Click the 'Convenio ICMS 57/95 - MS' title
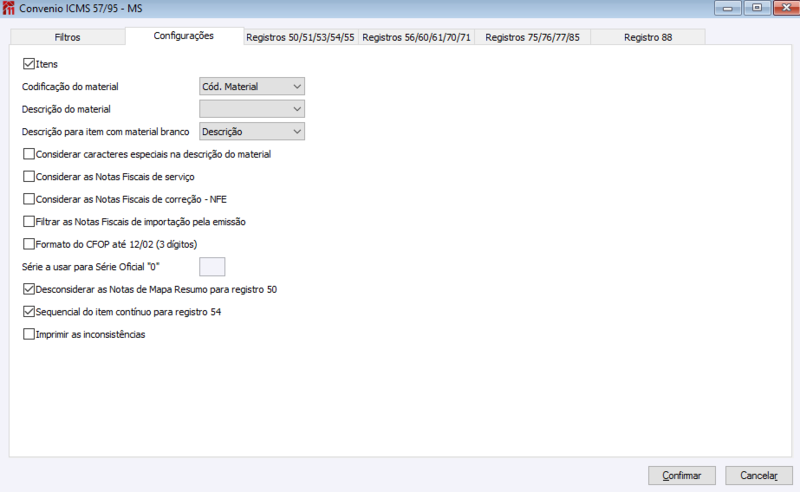This screenshot has width=800, height=492. (x=81, y=9)
